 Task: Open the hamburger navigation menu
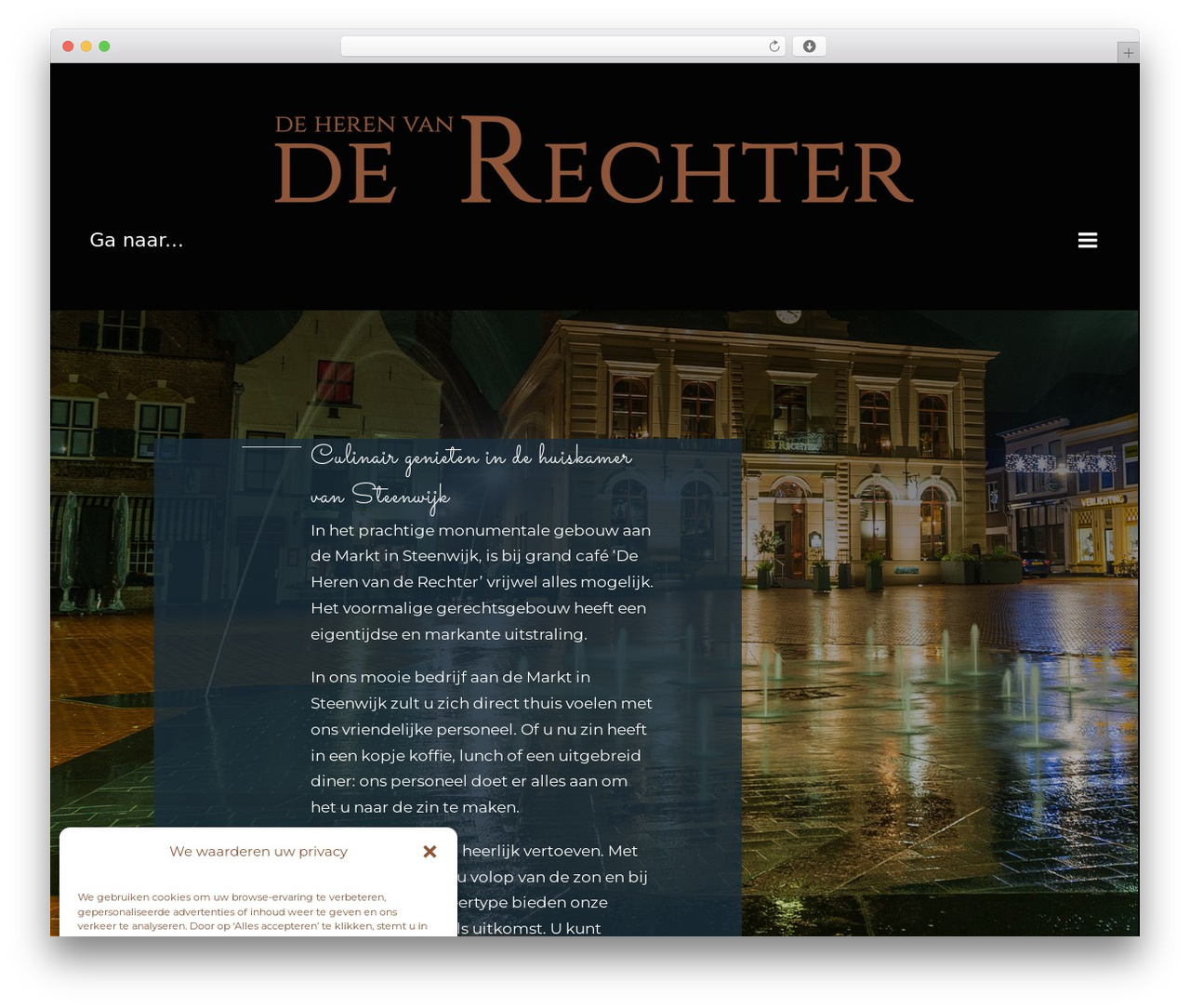[x=1087, y=240]
